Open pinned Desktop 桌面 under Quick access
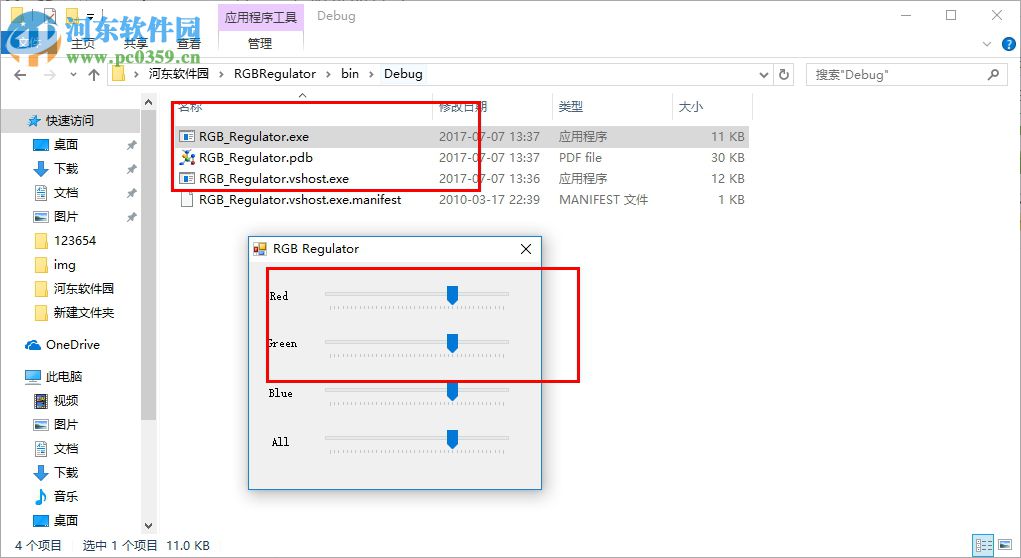1021x558 pixels. tap(65, 145)
